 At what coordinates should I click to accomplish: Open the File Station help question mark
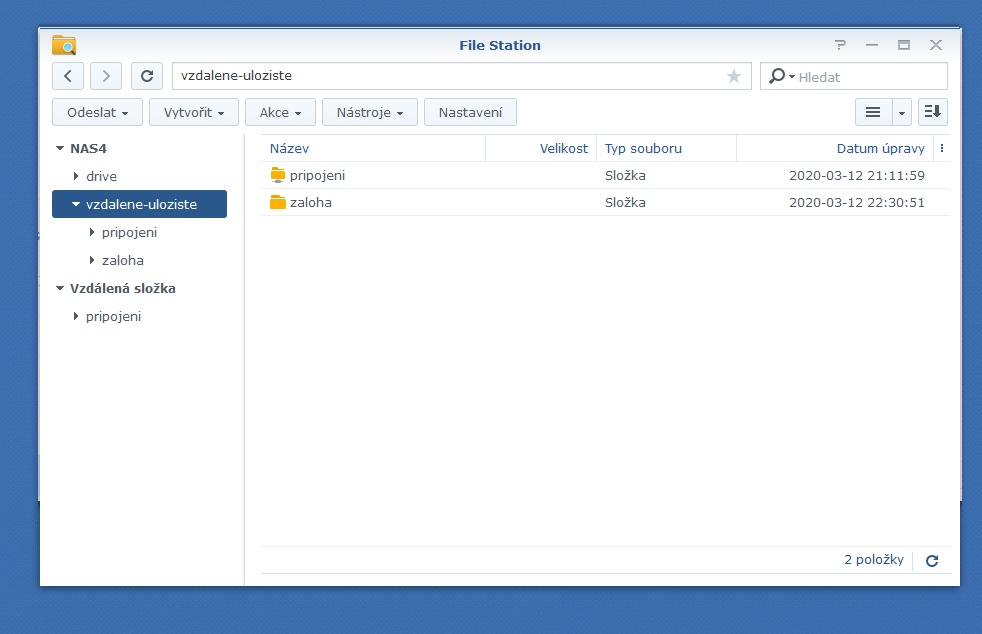840,45
